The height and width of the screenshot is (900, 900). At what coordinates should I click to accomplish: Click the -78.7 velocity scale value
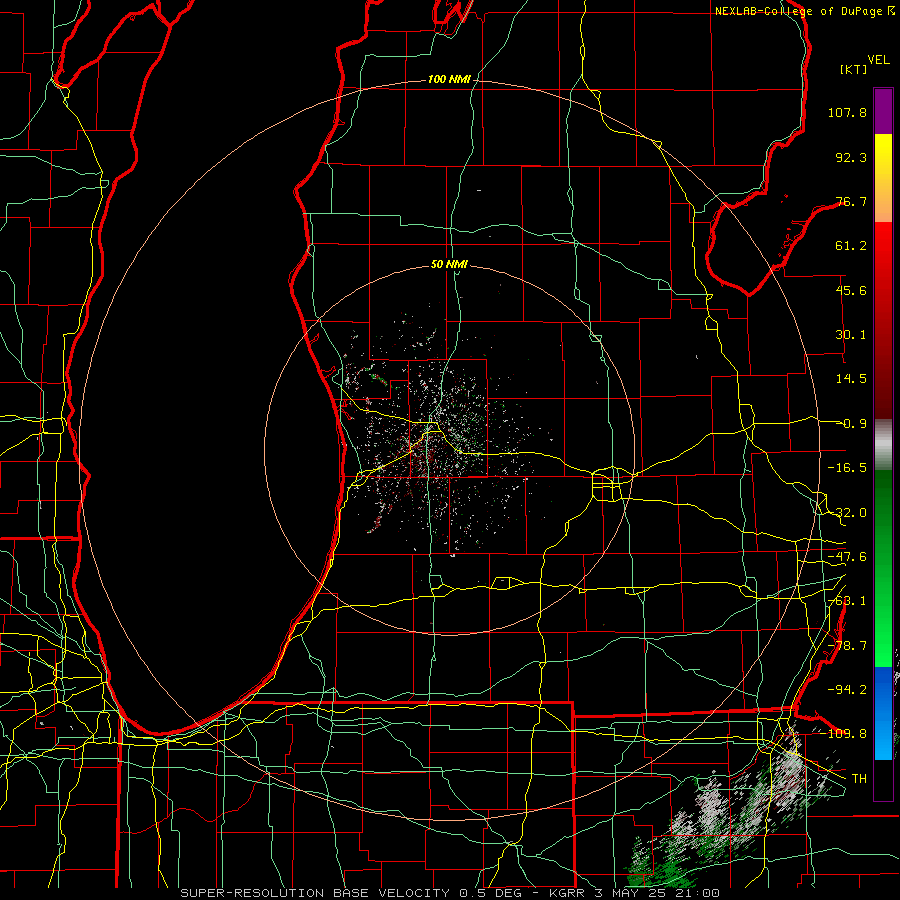tap(847, 646)
